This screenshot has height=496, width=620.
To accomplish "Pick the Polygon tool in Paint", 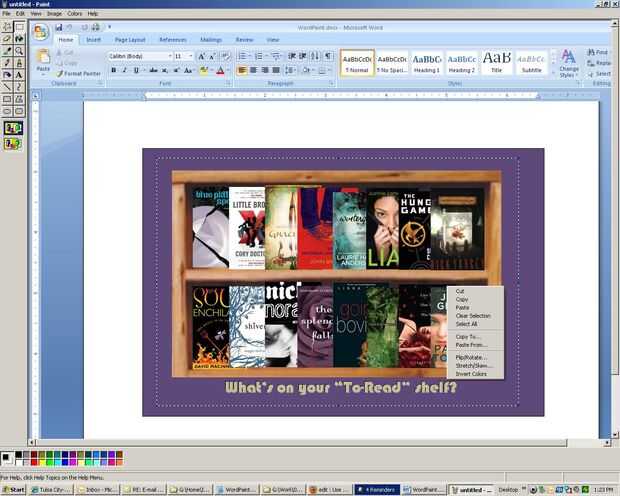I will 19,99.
